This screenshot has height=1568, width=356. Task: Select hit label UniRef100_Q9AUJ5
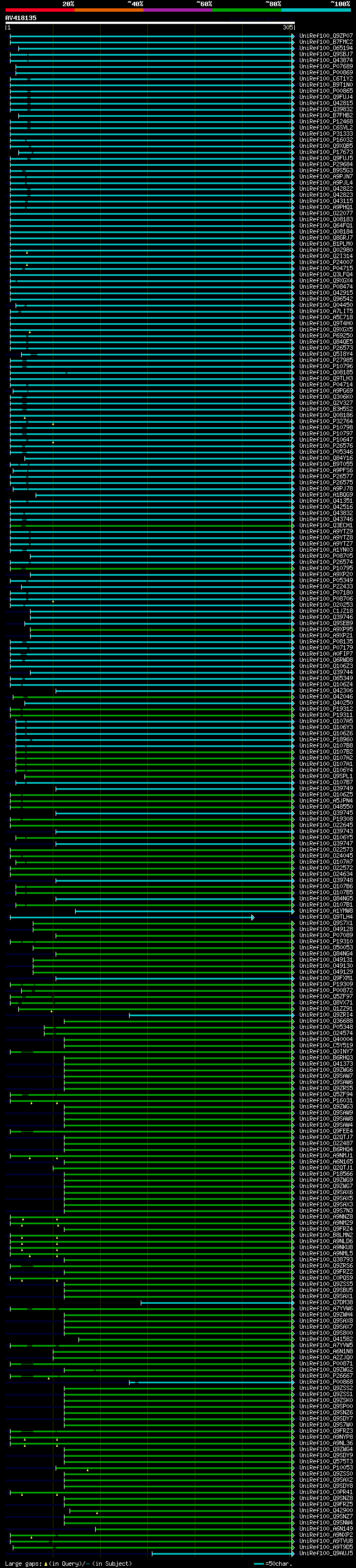point(326,1553)
